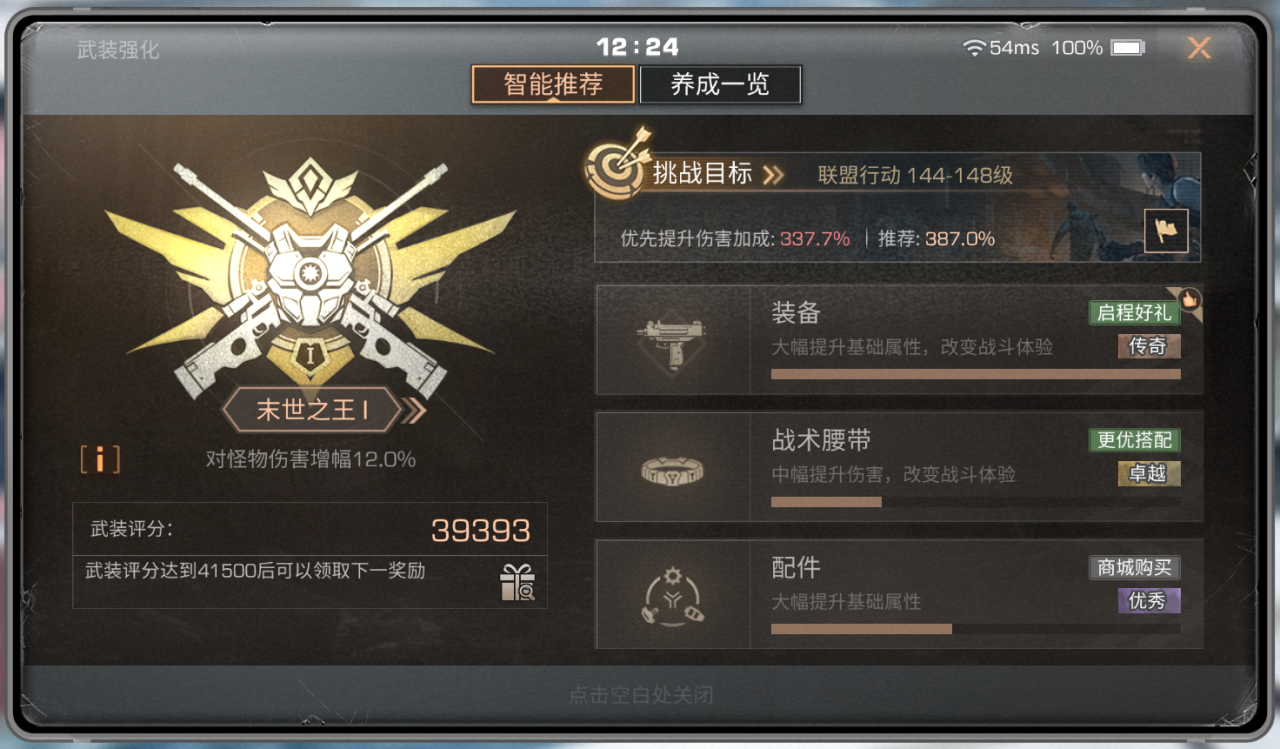Tap the gift box reward icon
This screenshot has width=1280, height=749.
point(517,582)
